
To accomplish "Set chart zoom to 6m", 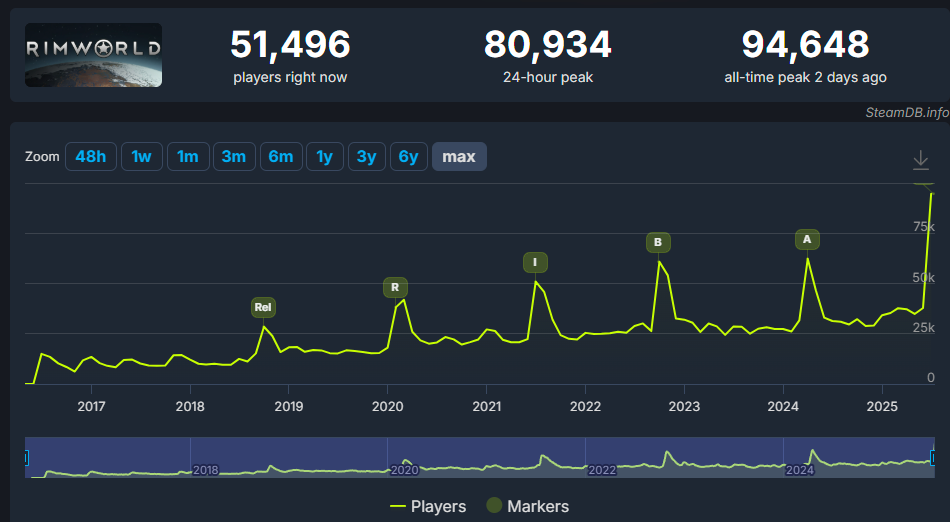I will tap(281, 157).
